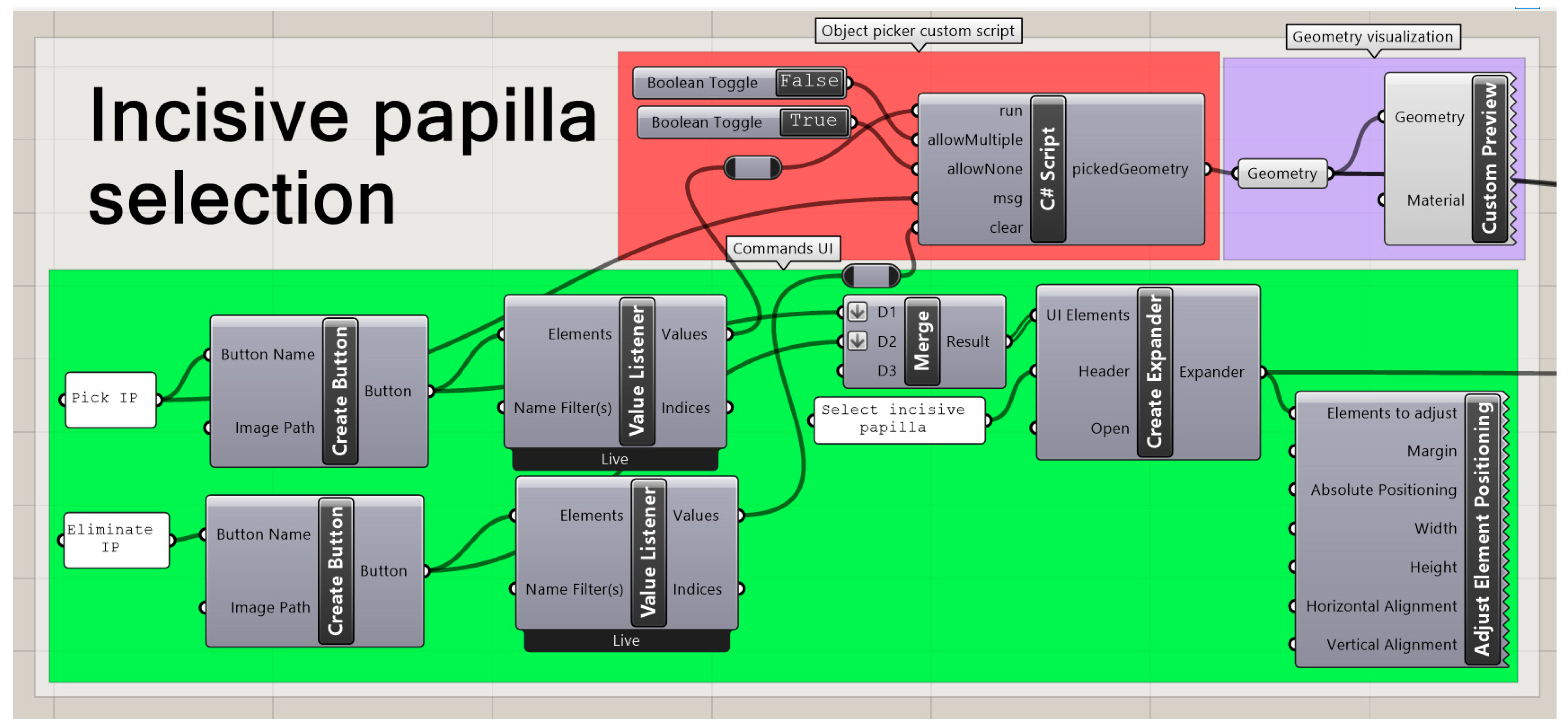Click the Live bar under upper Value Listener

[614, 459]
